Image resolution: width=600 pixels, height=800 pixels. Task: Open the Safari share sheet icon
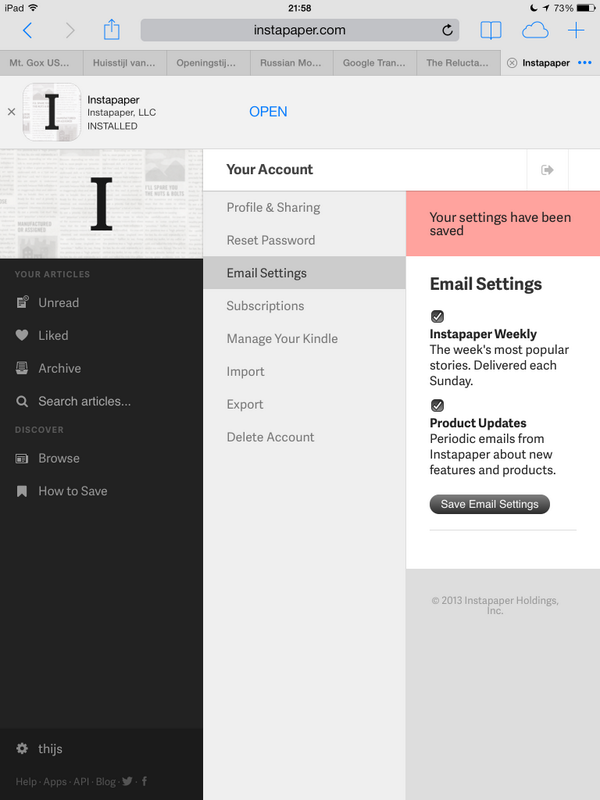point(112,30)
